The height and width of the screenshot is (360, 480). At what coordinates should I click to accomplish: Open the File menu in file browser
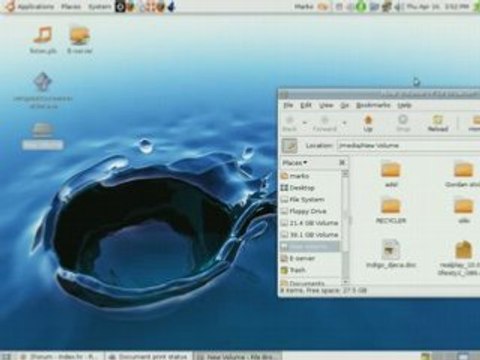coord(288,105)
